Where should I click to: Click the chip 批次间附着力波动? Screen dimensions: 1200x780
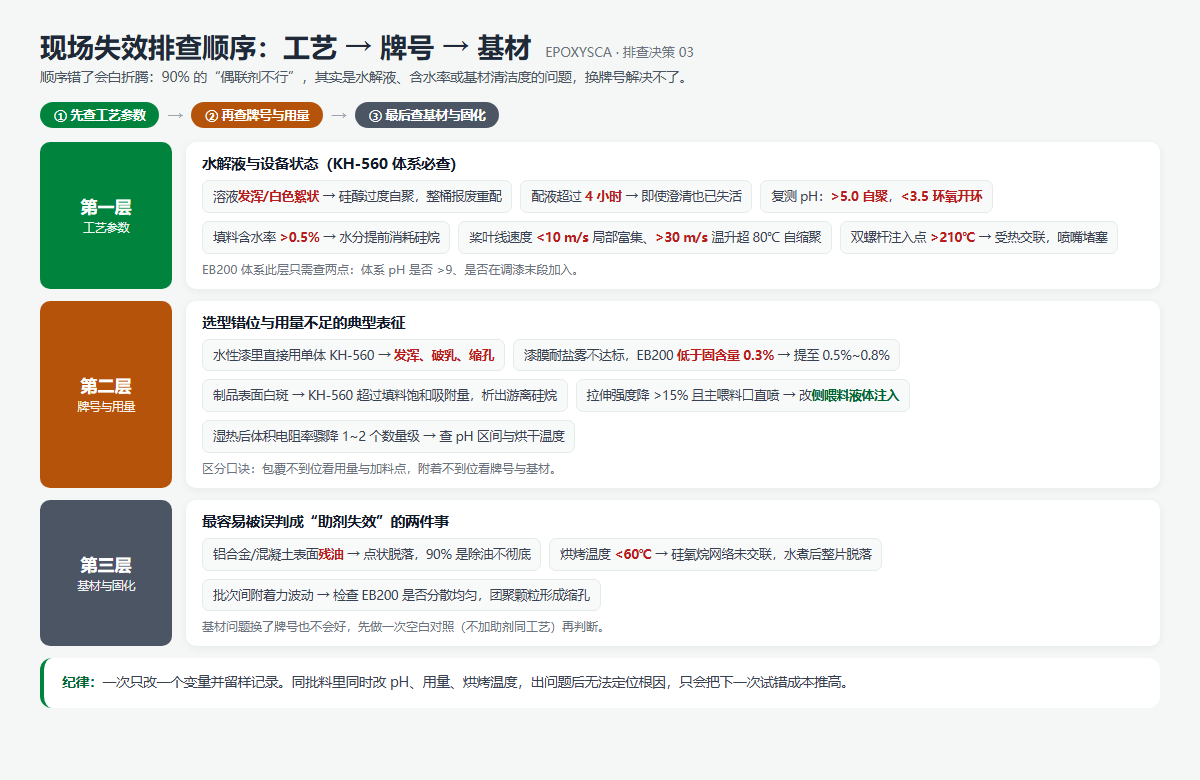coord(401,595)
